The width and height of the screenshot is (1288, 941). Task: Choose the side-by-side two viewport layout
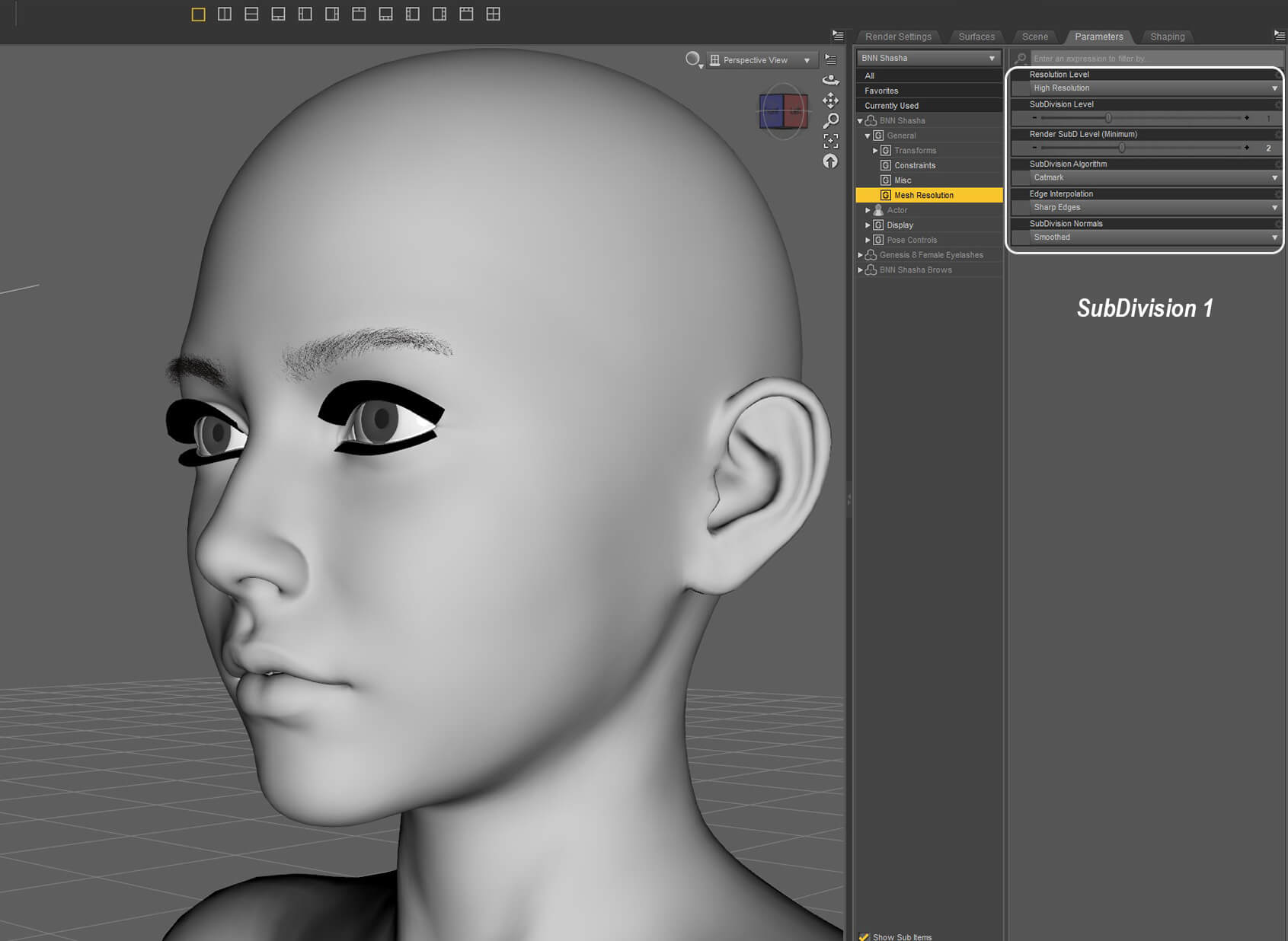(x=225, y=14)
